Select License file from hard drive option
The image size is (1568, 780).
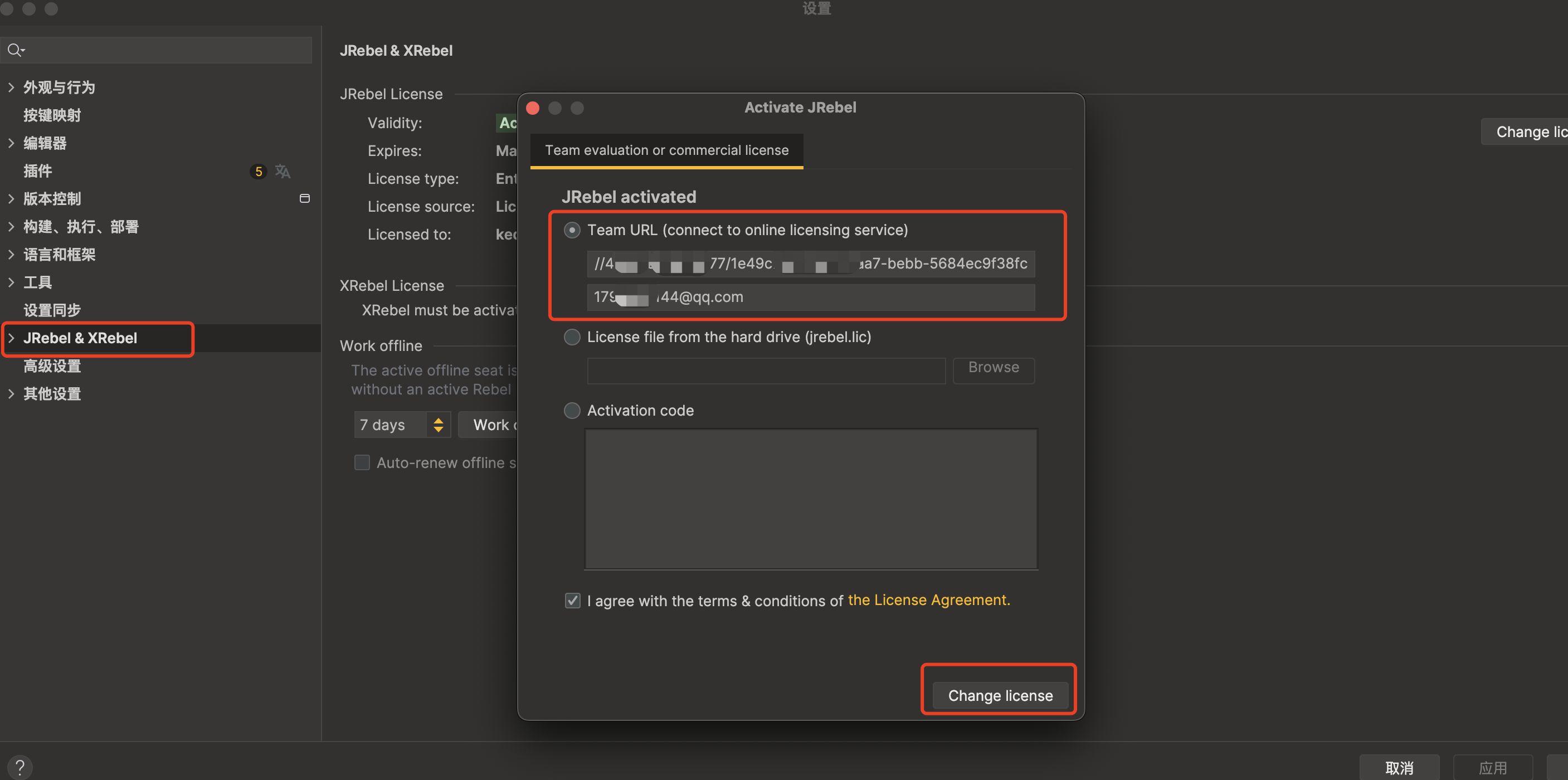pyautogui.click(x=572, y=337)
